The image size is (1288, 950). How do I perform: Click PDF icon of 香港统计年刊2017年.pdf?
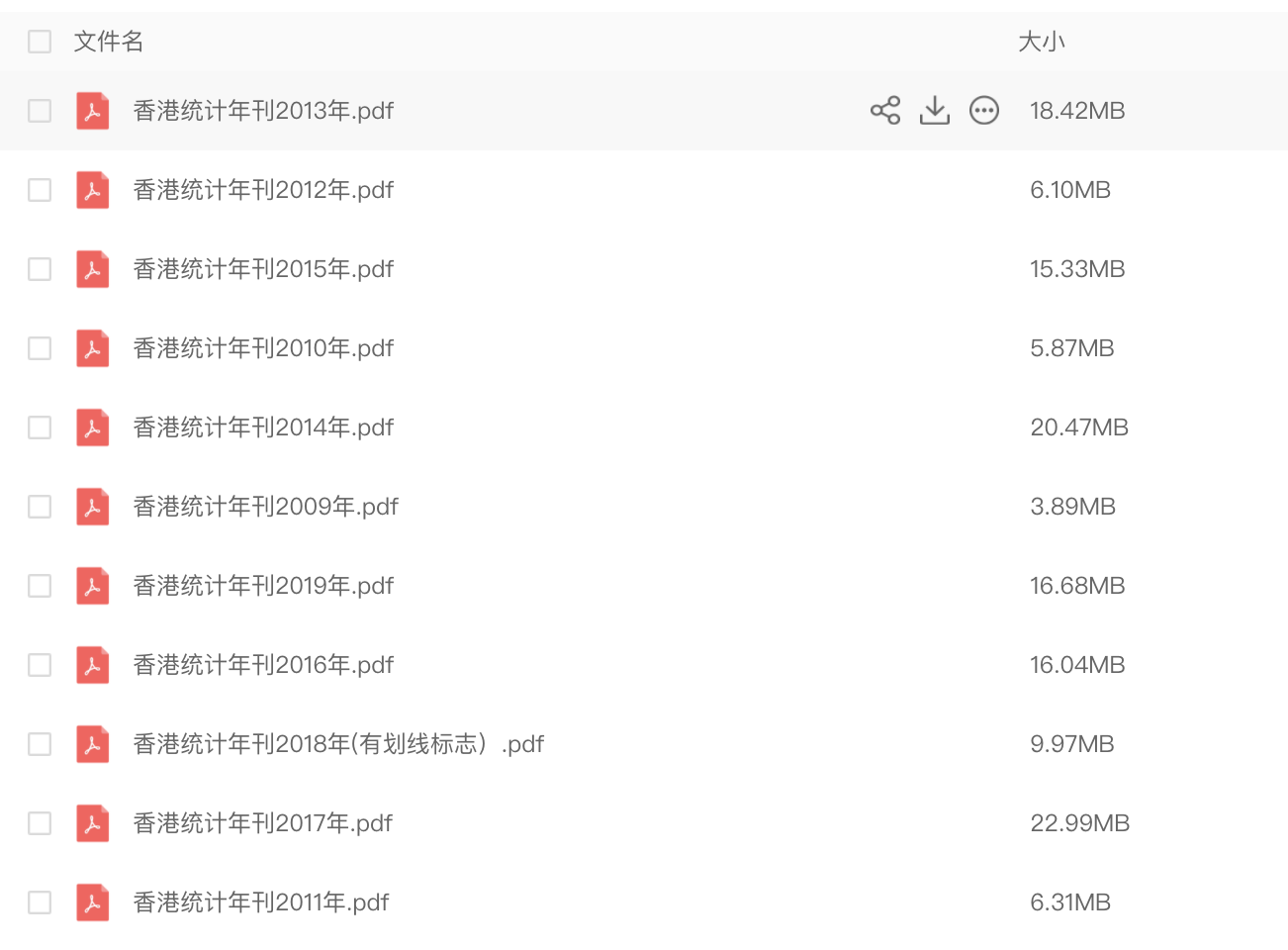click(93, 823)
